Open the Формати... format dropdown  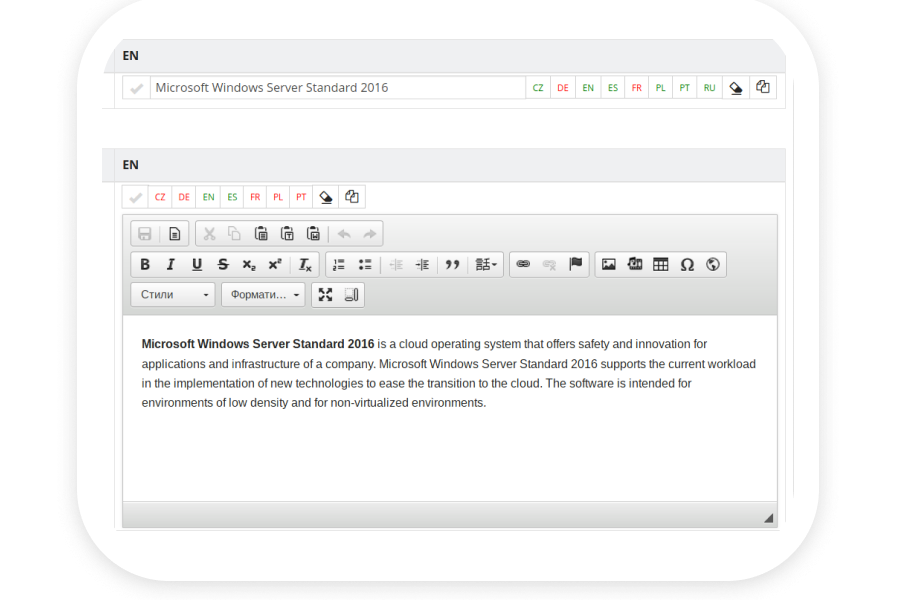(x=263, y=295)
